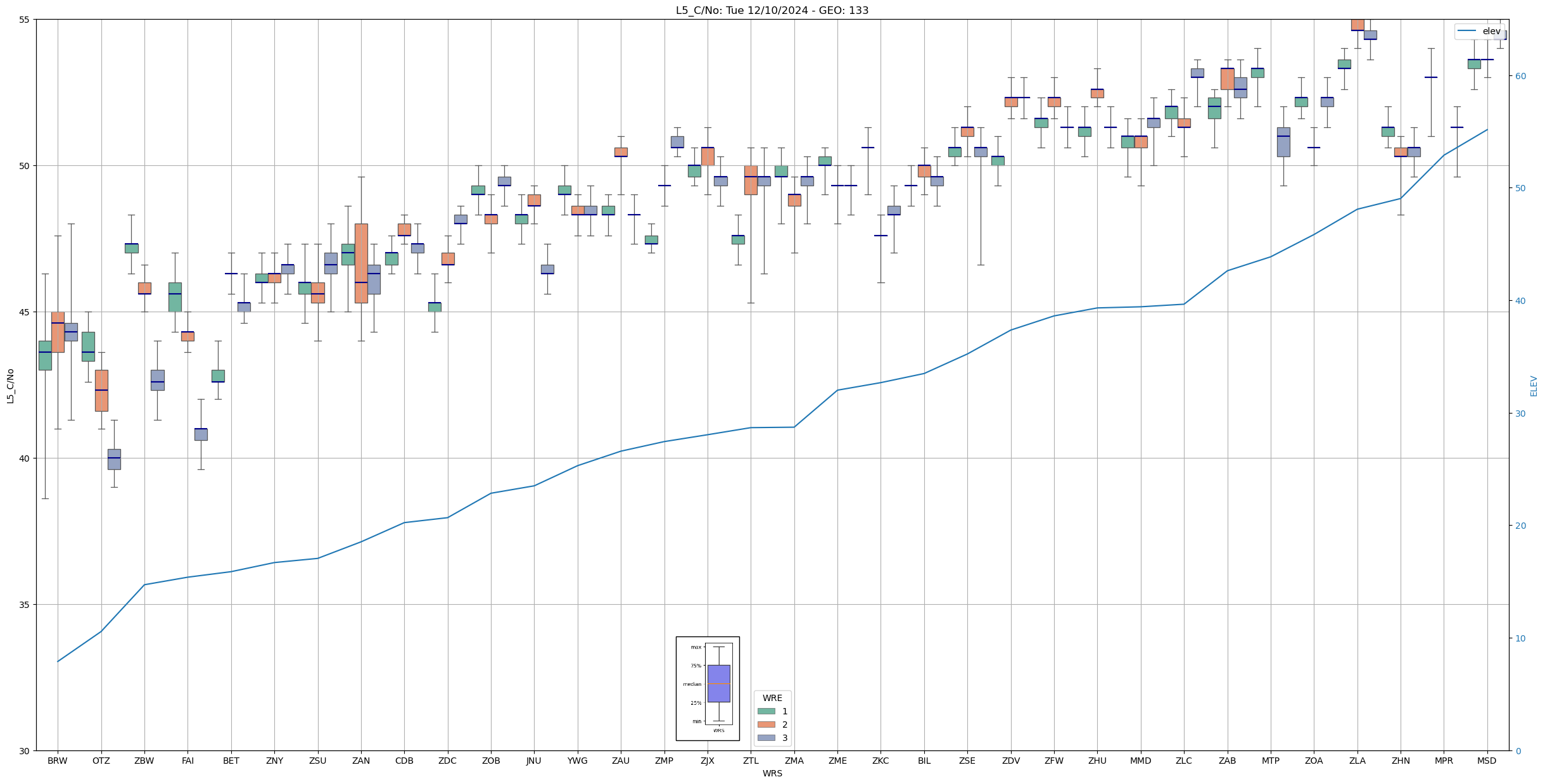Click the 10 tick on right ELEV axis
This screenshot has width=1545, height=784.
tap(1520, 638)
